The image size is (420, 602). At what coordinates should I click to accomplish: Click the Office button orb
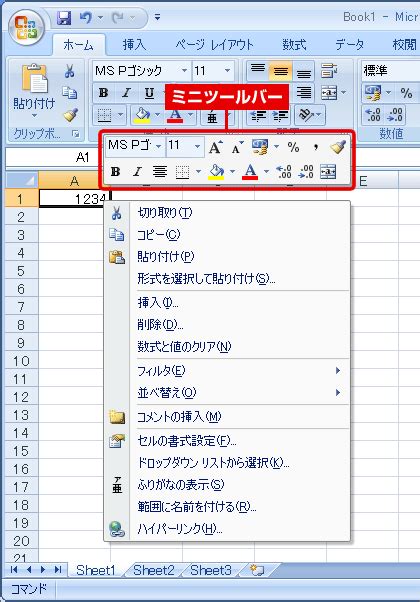click(26, 26)
